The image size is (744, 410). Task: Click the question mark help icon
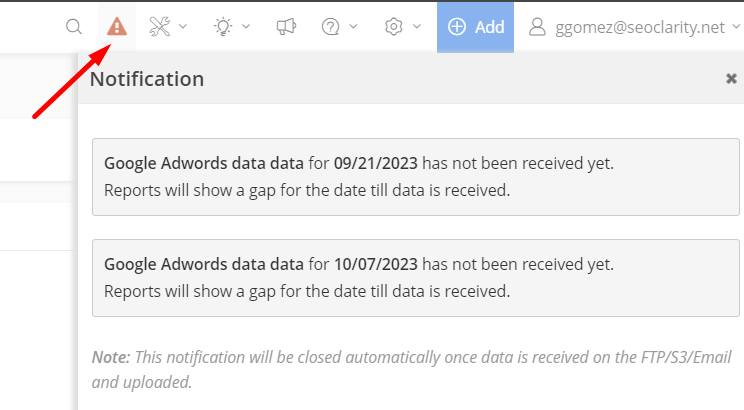pos(331,27)
